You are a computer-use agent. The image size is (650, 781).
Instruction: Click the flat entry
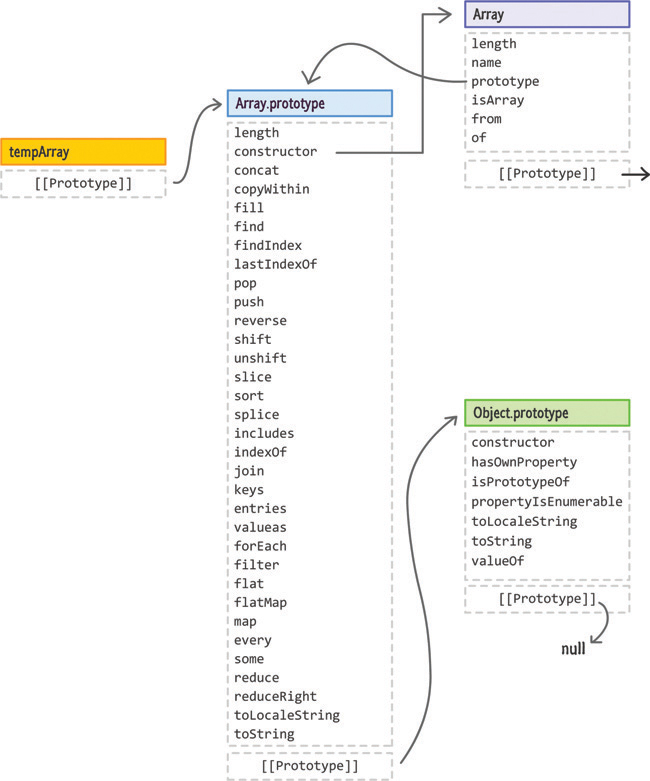click(x=249, y=584)
